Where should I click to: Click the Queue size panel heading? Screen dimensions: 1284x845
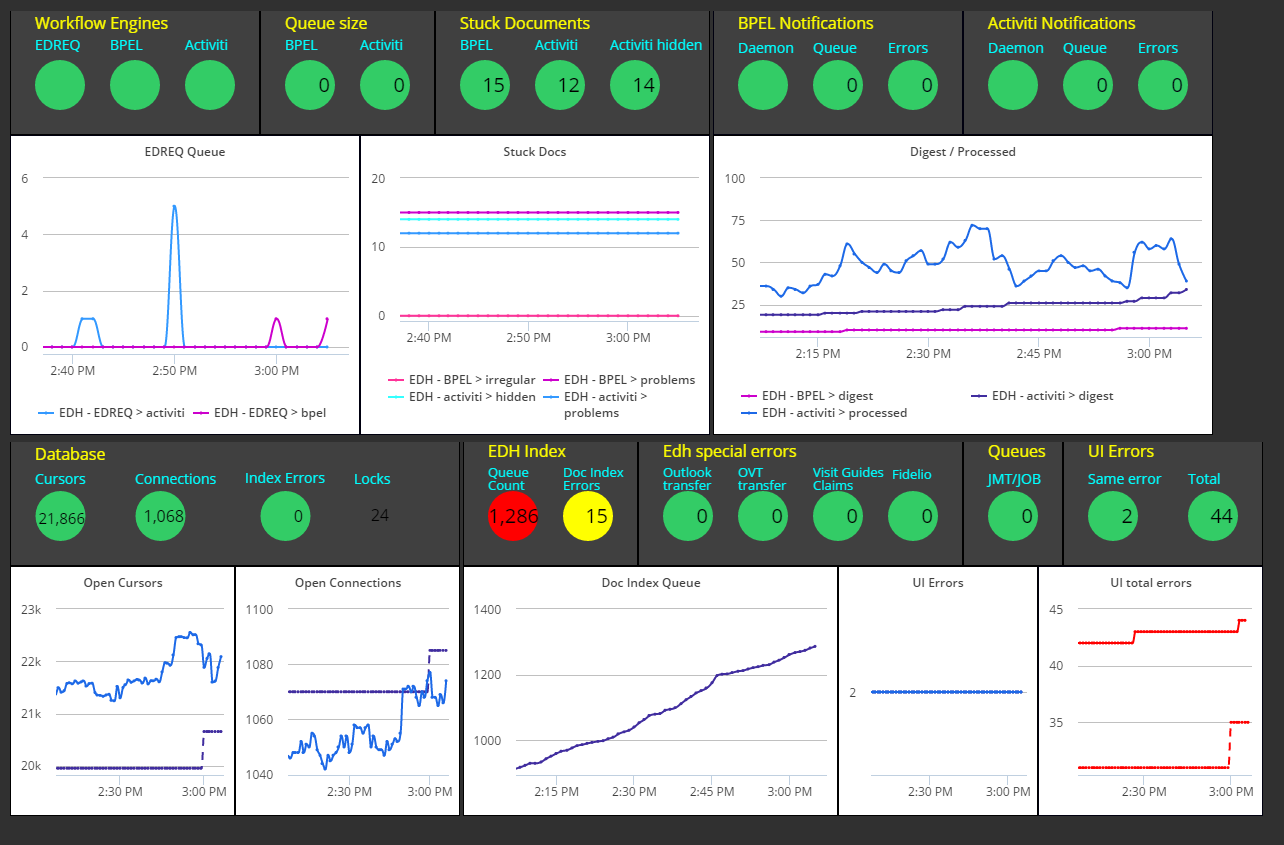pyautogui.click(x=326, y=23)
